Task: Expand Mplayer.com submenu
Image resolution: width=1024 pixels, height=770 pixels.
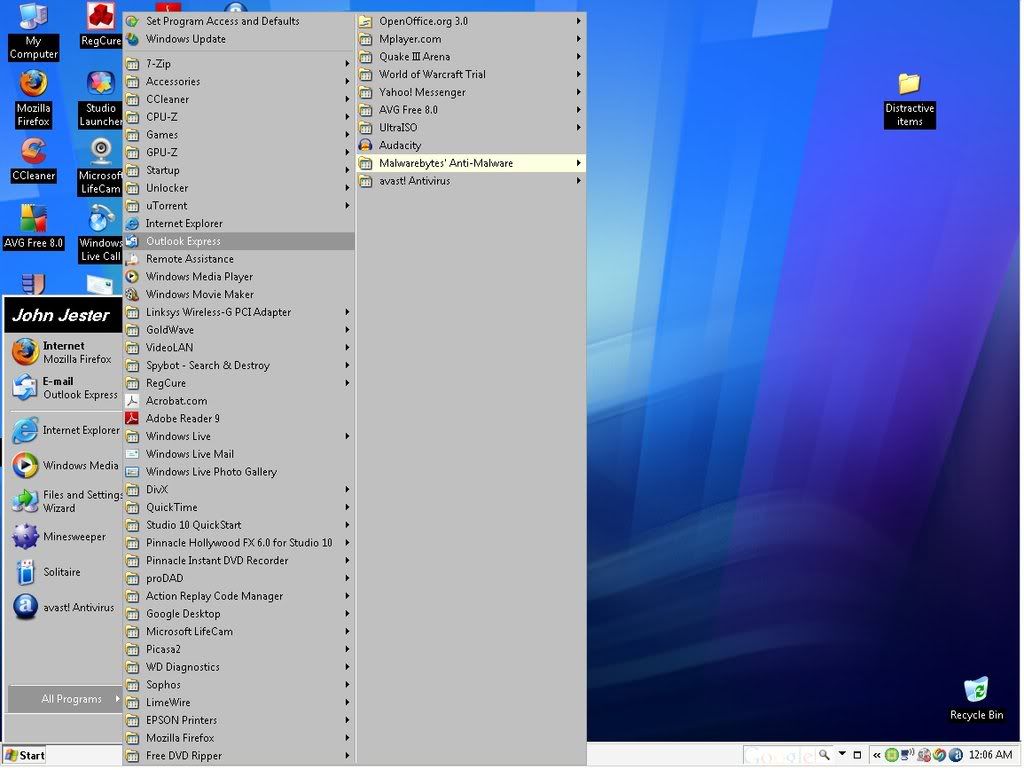Action: [471, 39]
